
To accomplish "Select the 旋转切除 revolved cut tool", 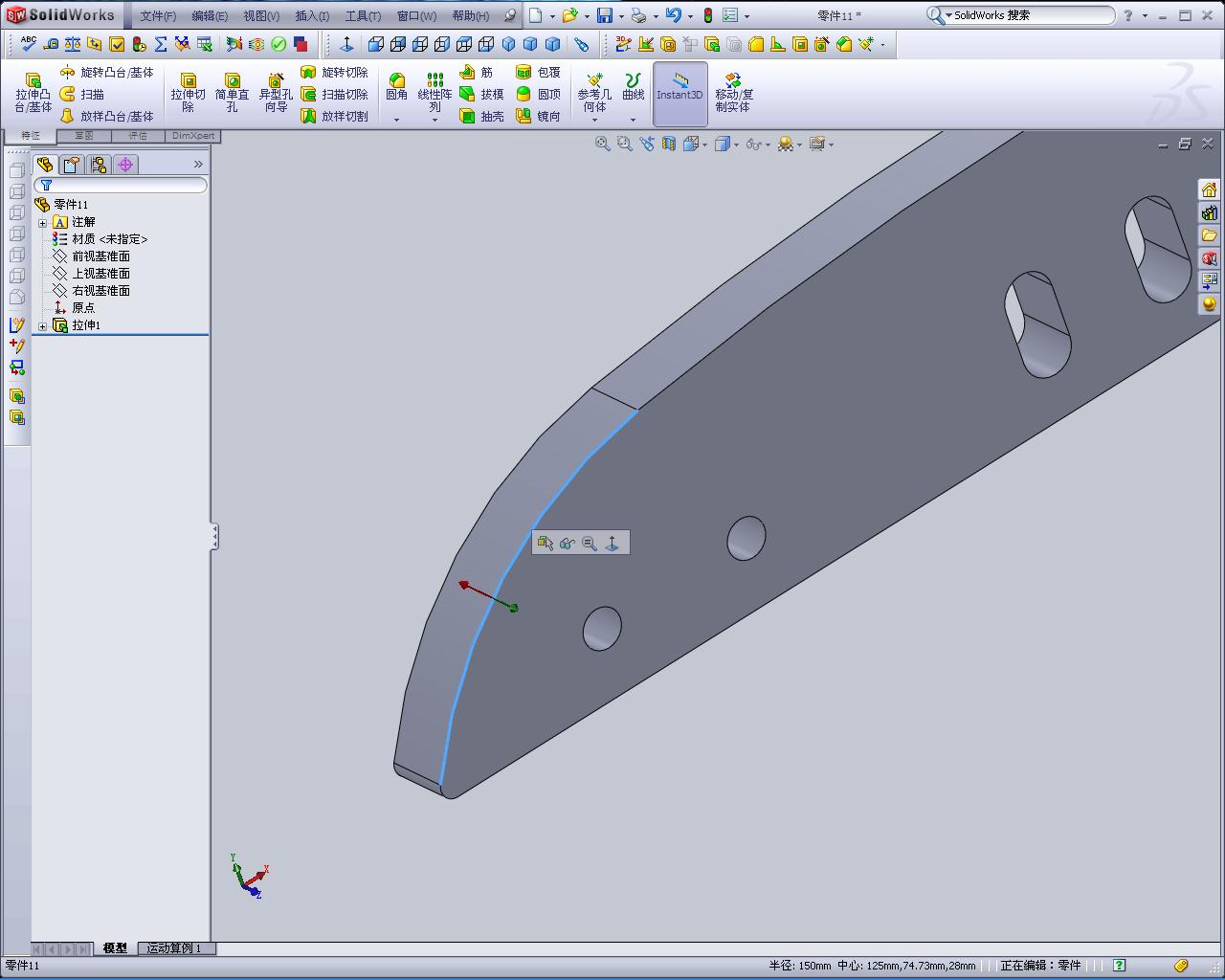I will point(334,73).
